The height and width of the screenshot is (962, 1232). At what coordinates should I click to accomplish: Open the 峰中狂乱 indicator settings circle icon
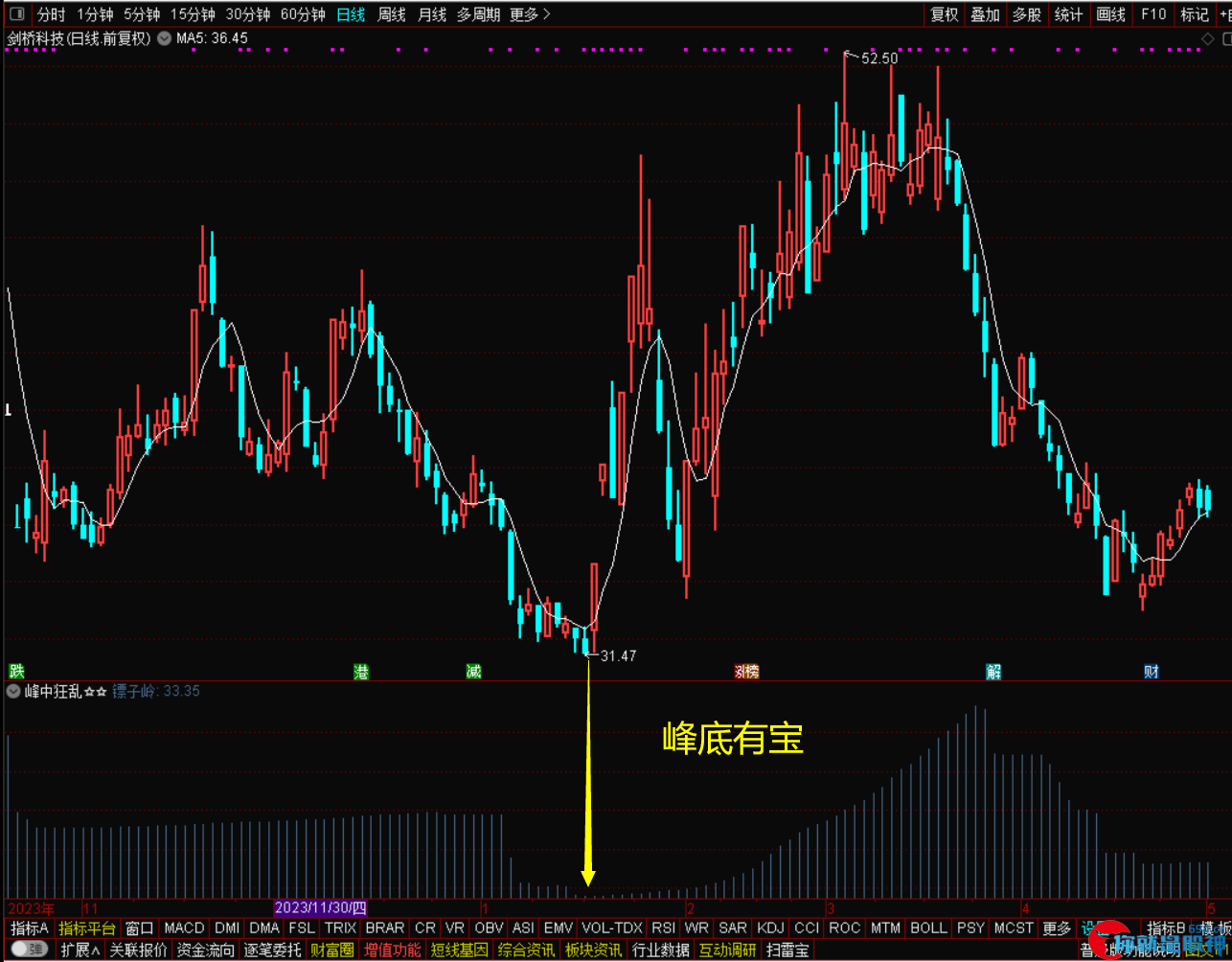(x=13, y=691)
